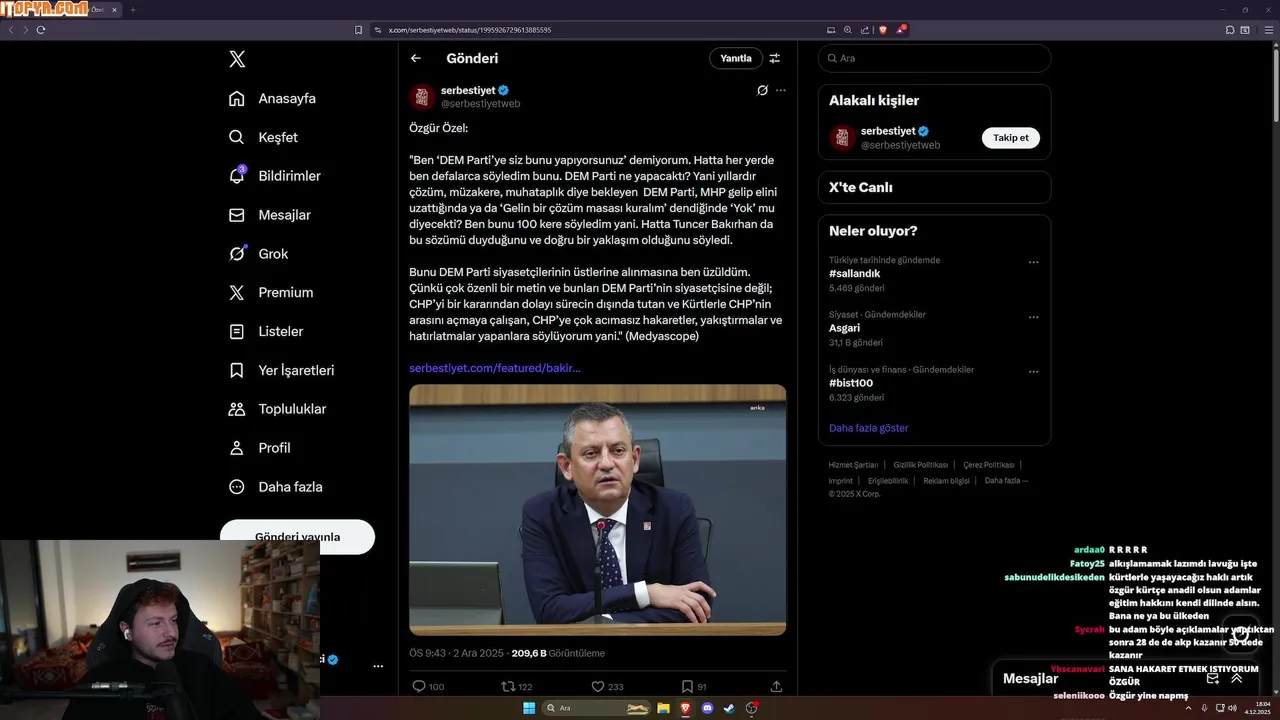Open Brave Shields icon in address bar
Screen dimensions: 1280x720
point(883,30)
